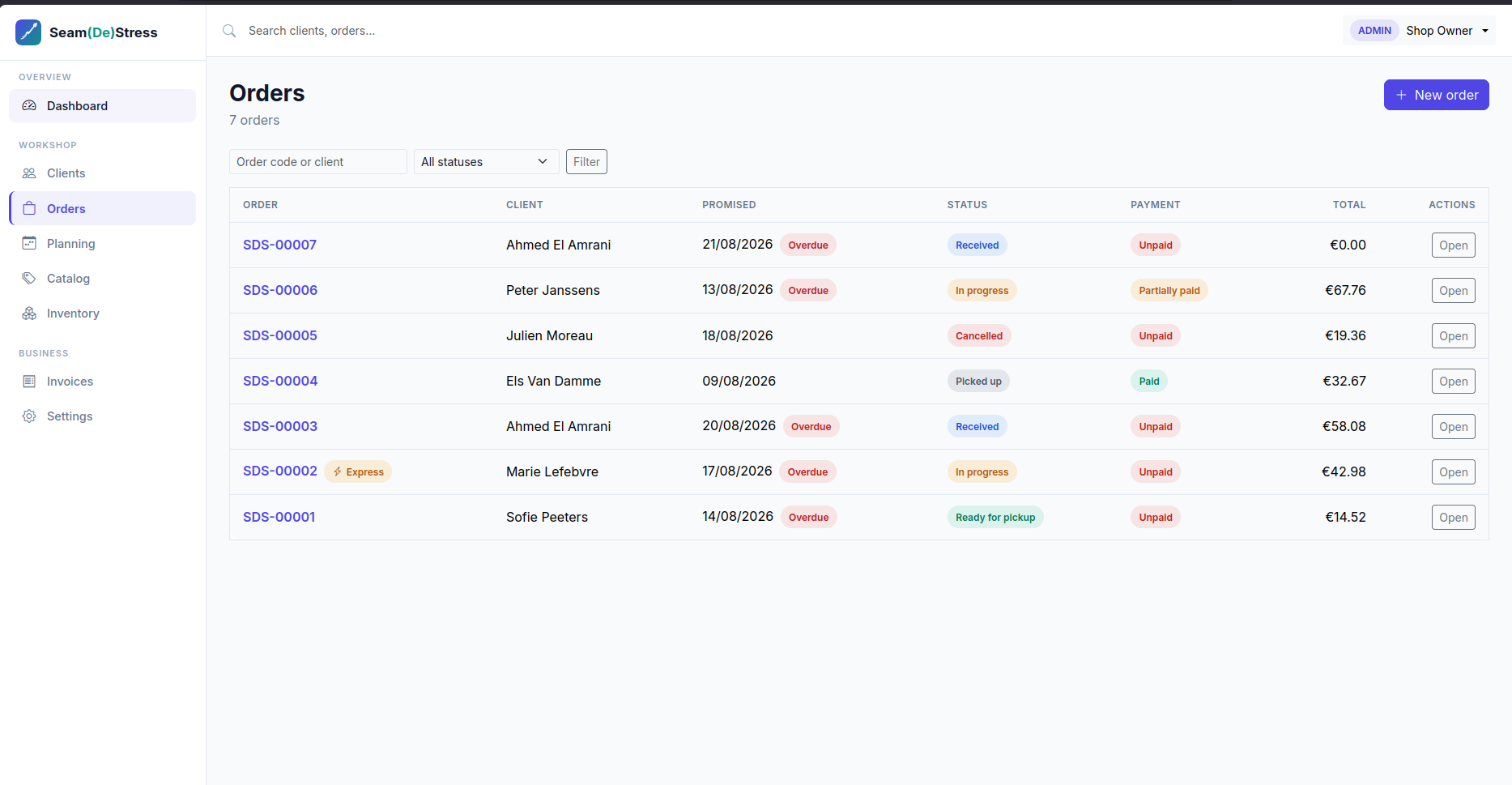
Task: Click the search magnifier icon
Action: tap(229, 31)
